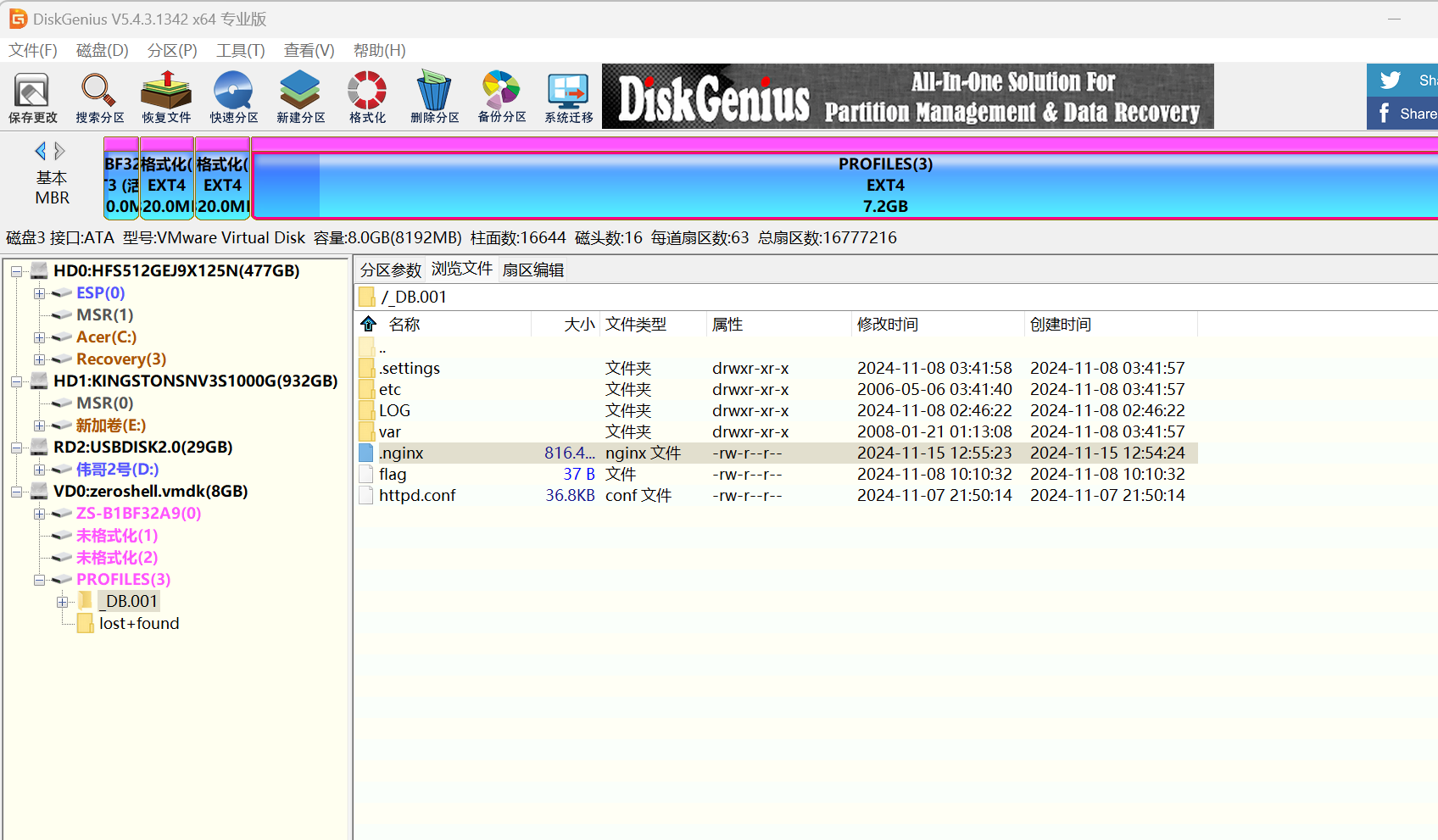Screen dimensions: 1438x840
Task: Go to the previous disk with left arrow
Action: pos(40,152)
